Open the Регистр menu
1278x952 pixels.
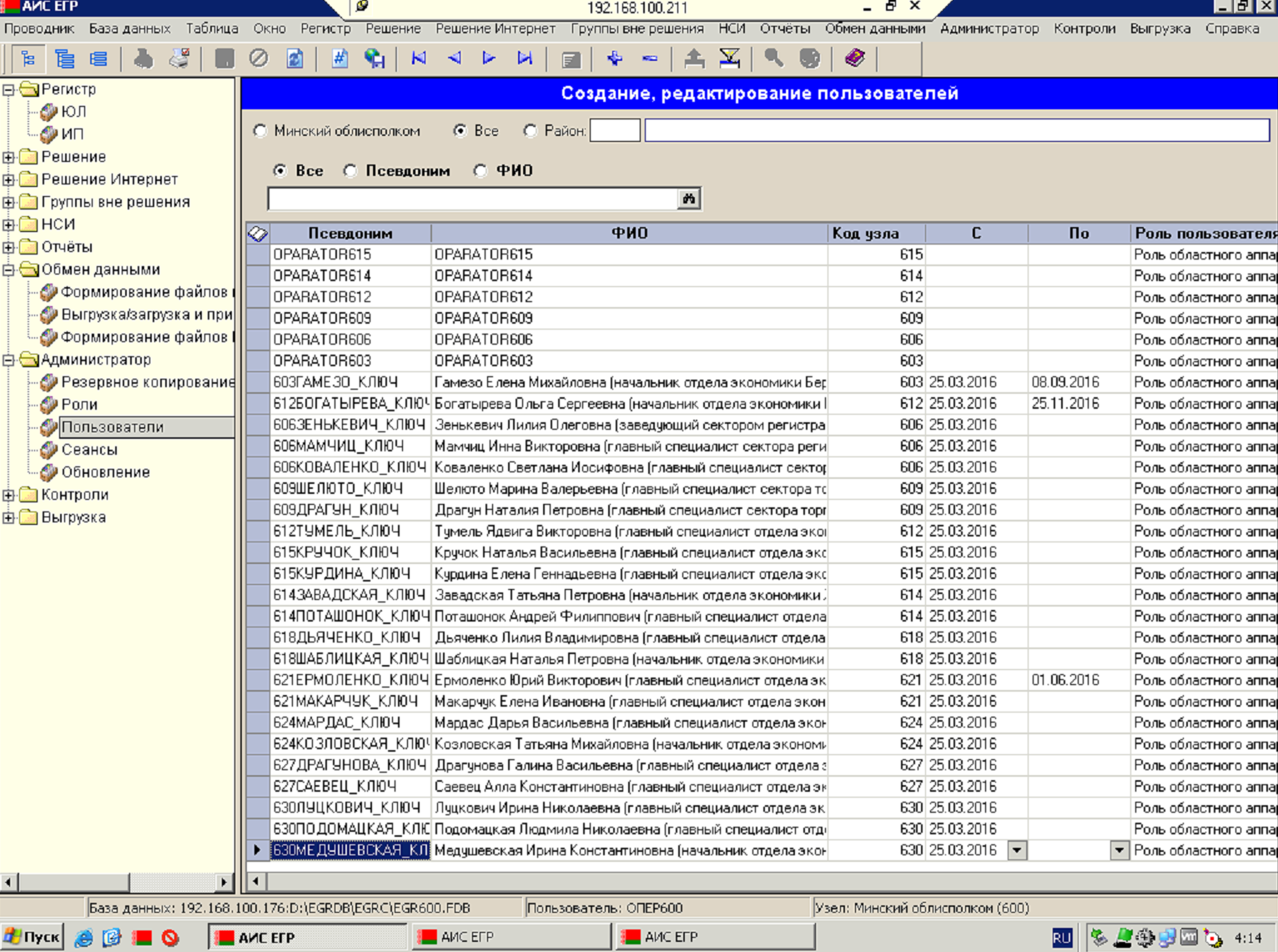[x=325, y=28]
